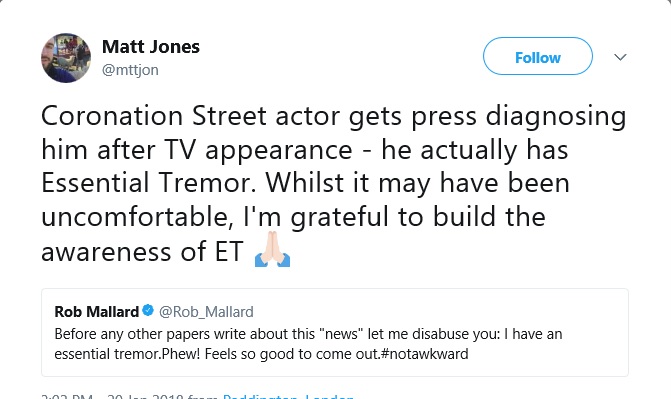This screenshot has height=399, width=671.
Task: Open Matt Jones' profile picture
Action: 66,58
